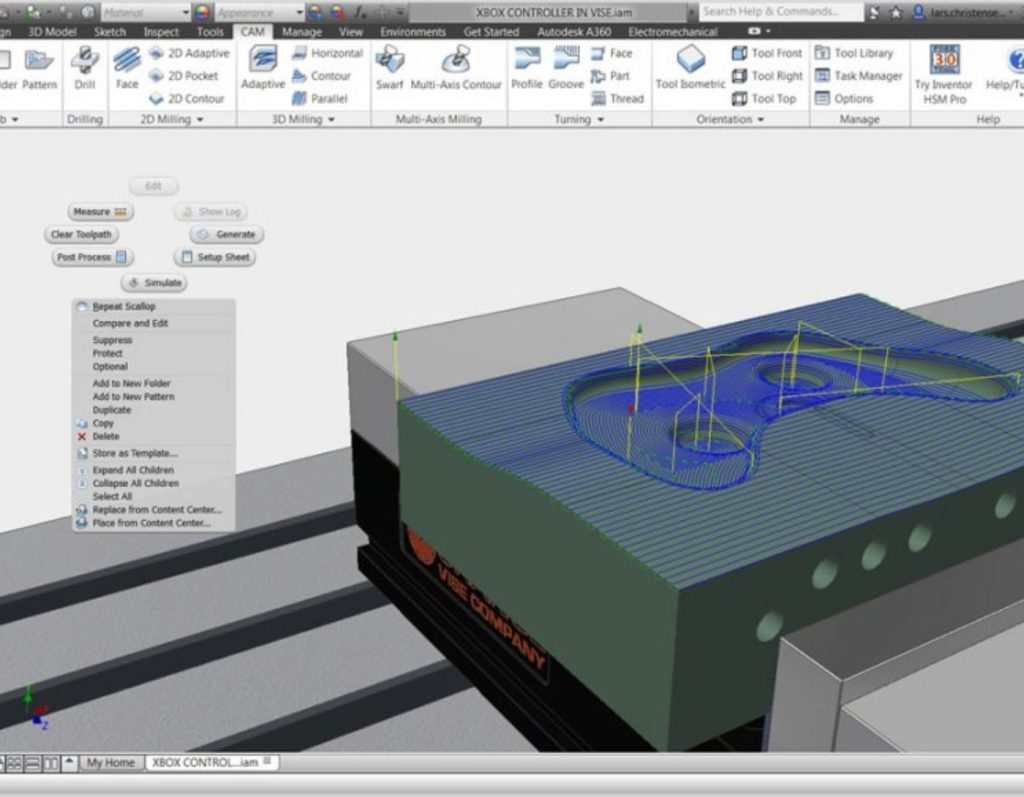Start the 3D Adaptive clearing tool
Image resolution: width=1024 pixels, height=797 pixels.
[263, 68]
